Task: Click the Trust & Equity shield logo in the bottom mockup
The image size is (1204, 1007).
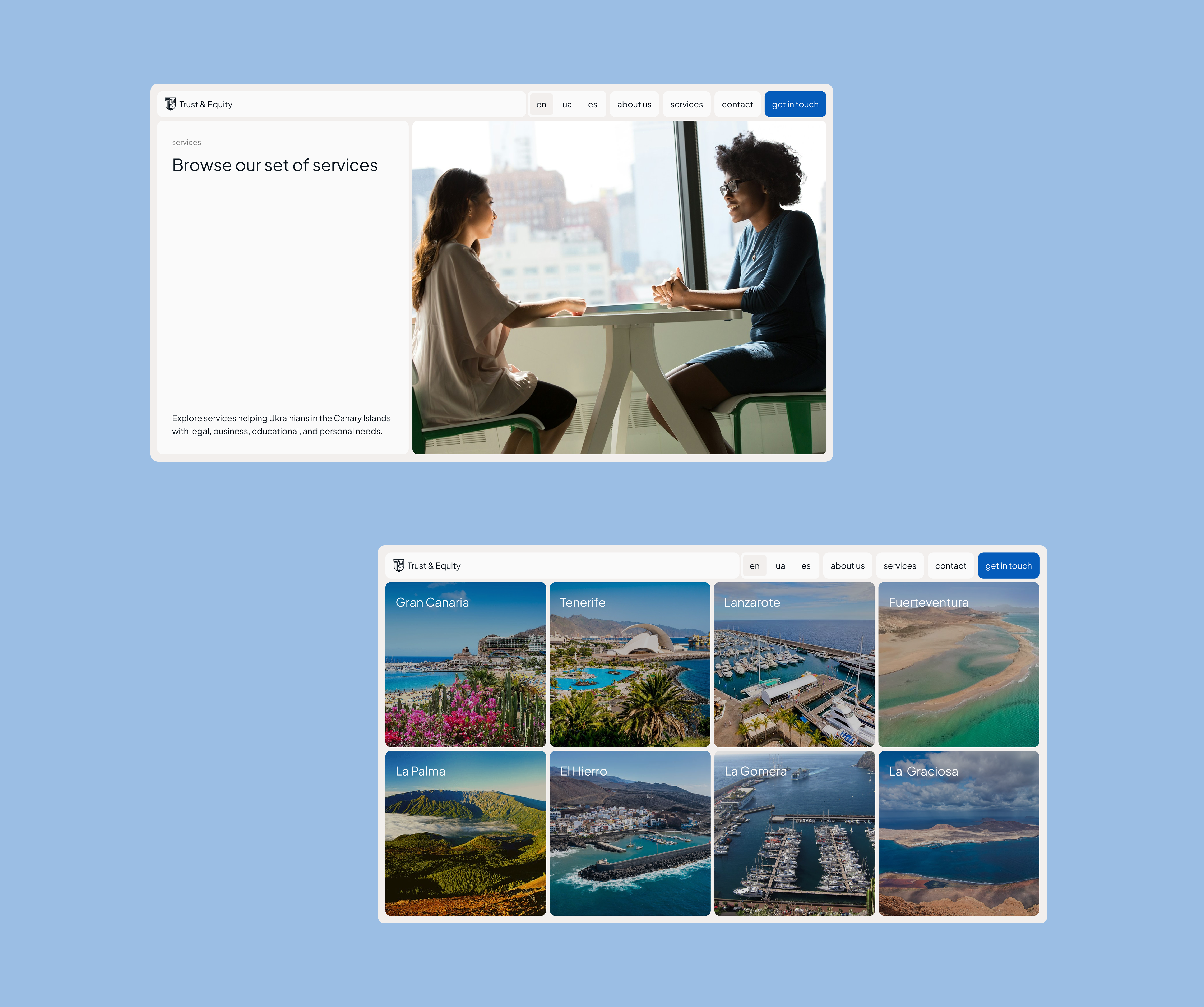Action: tap(398, 565)
